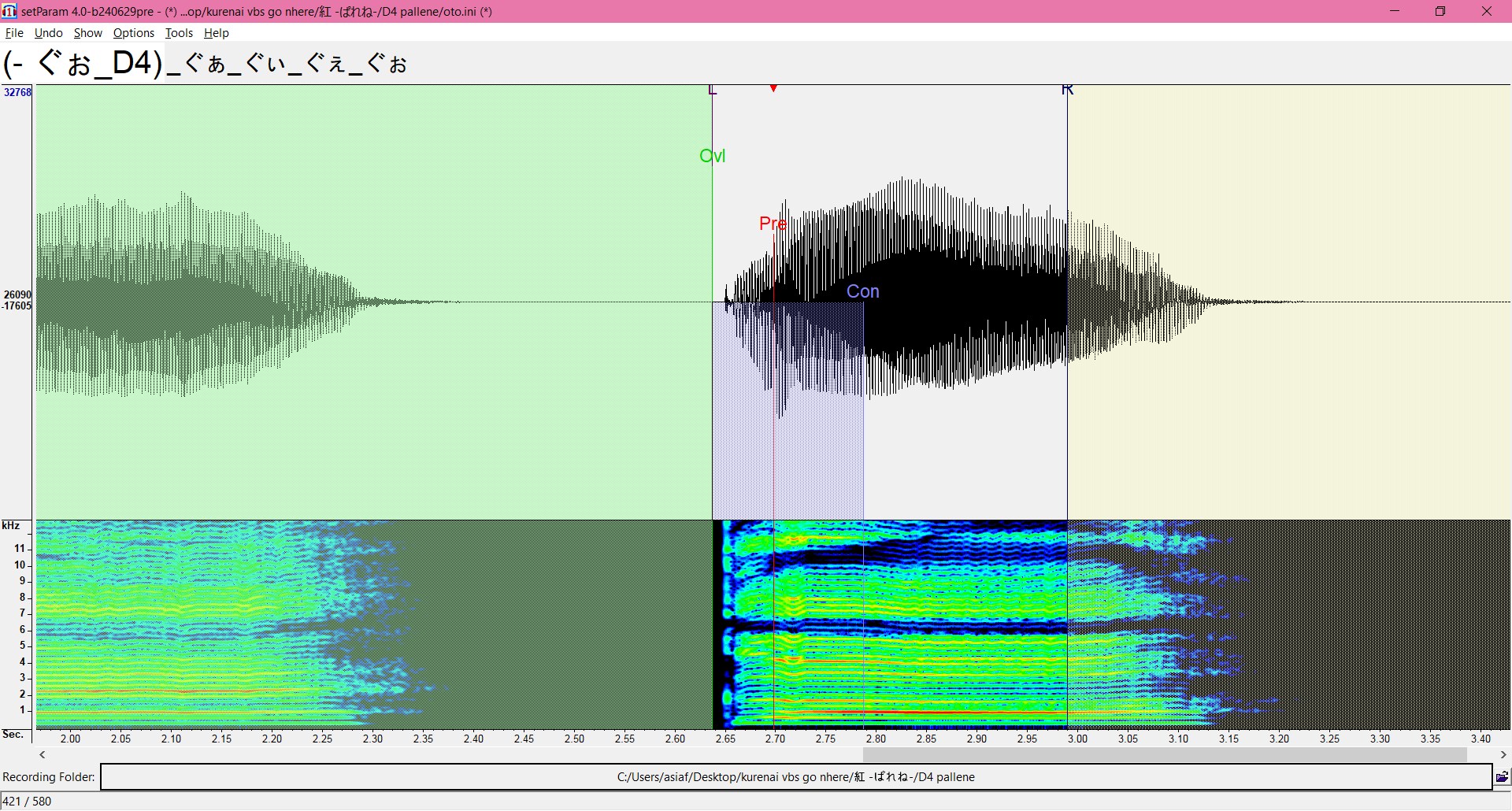Click the Recording Folder path field

point(795,777)
